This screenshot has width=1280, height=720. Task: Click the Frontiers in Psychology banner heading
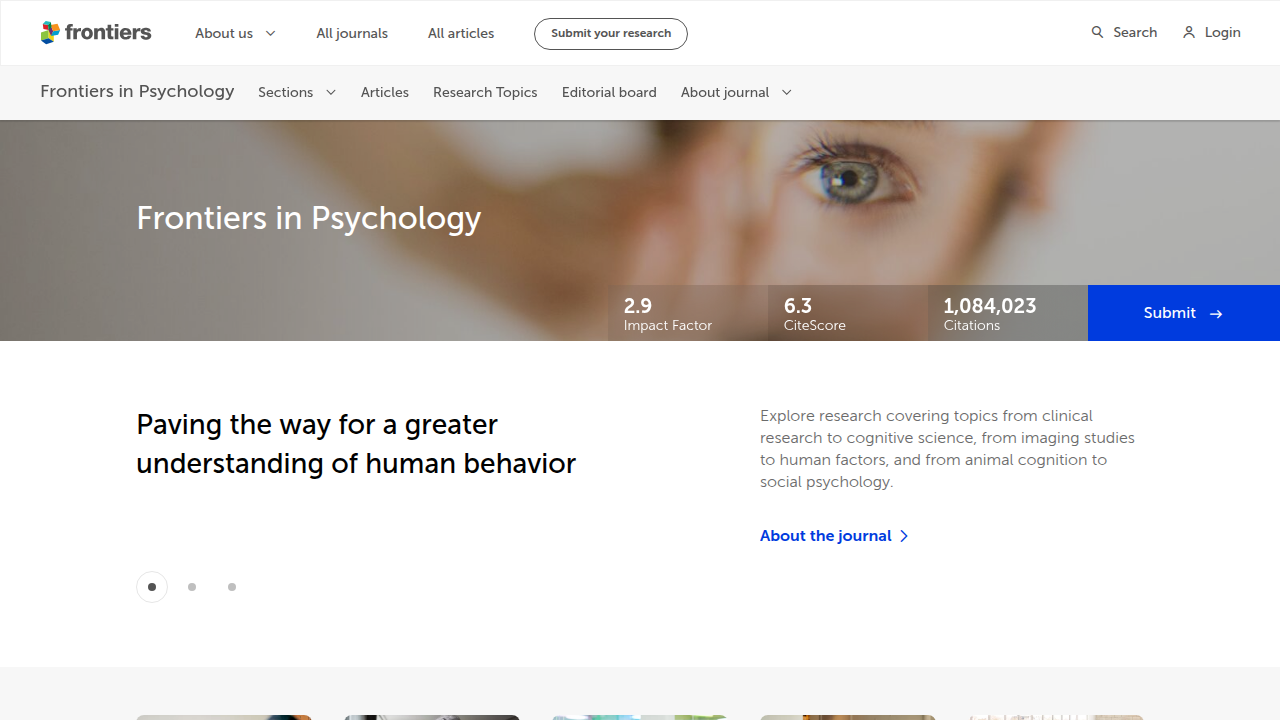click(309, 218)
